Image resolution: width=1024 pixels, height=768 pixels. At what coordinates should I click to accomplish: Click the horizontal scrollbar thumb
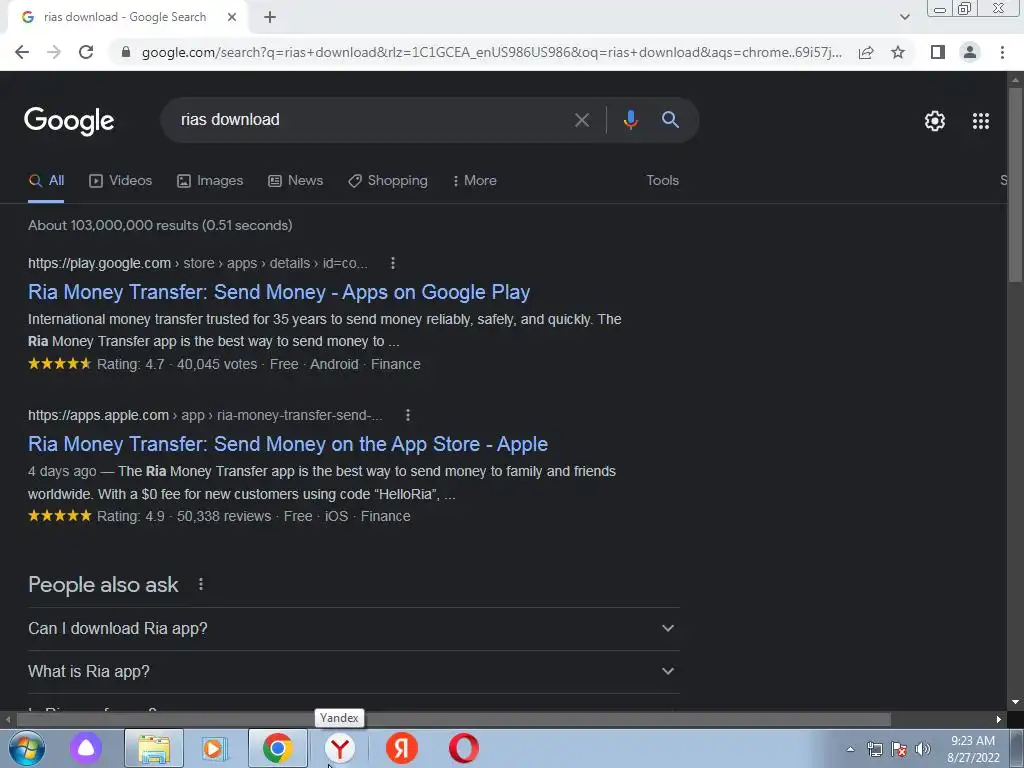pyautogui.click(x=454, y=720)
